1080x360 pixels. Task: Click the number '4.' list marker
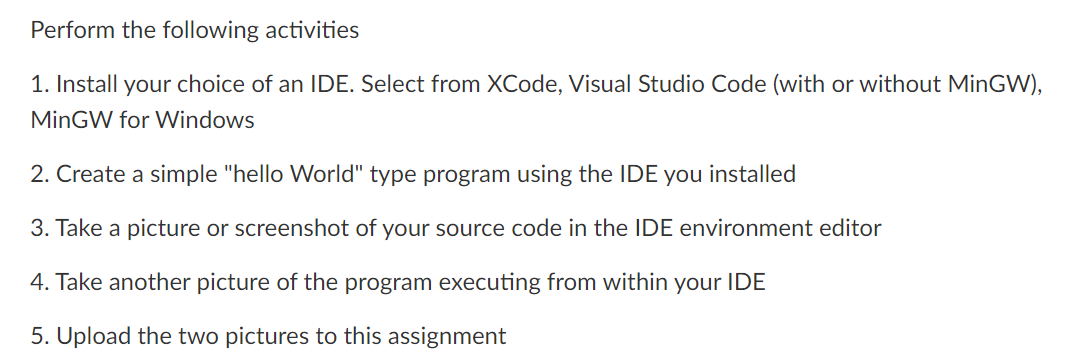[40, 282]
